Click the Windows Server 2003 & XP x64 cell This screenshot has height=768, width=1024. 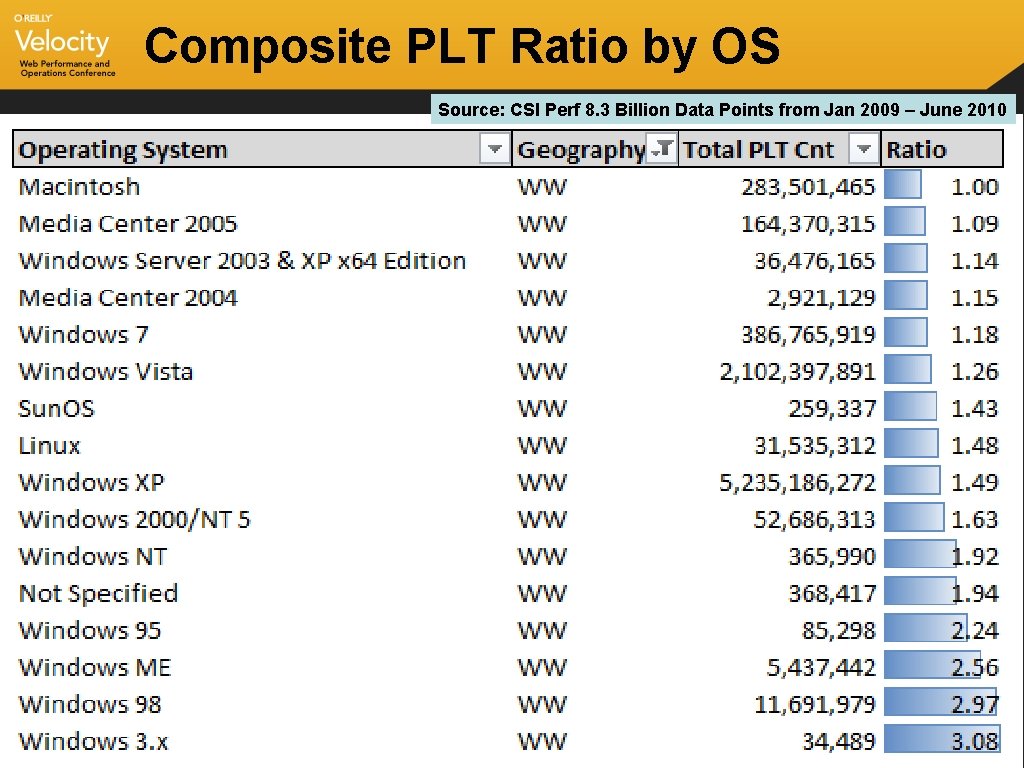pyautogui.click(x=242, y=260)
